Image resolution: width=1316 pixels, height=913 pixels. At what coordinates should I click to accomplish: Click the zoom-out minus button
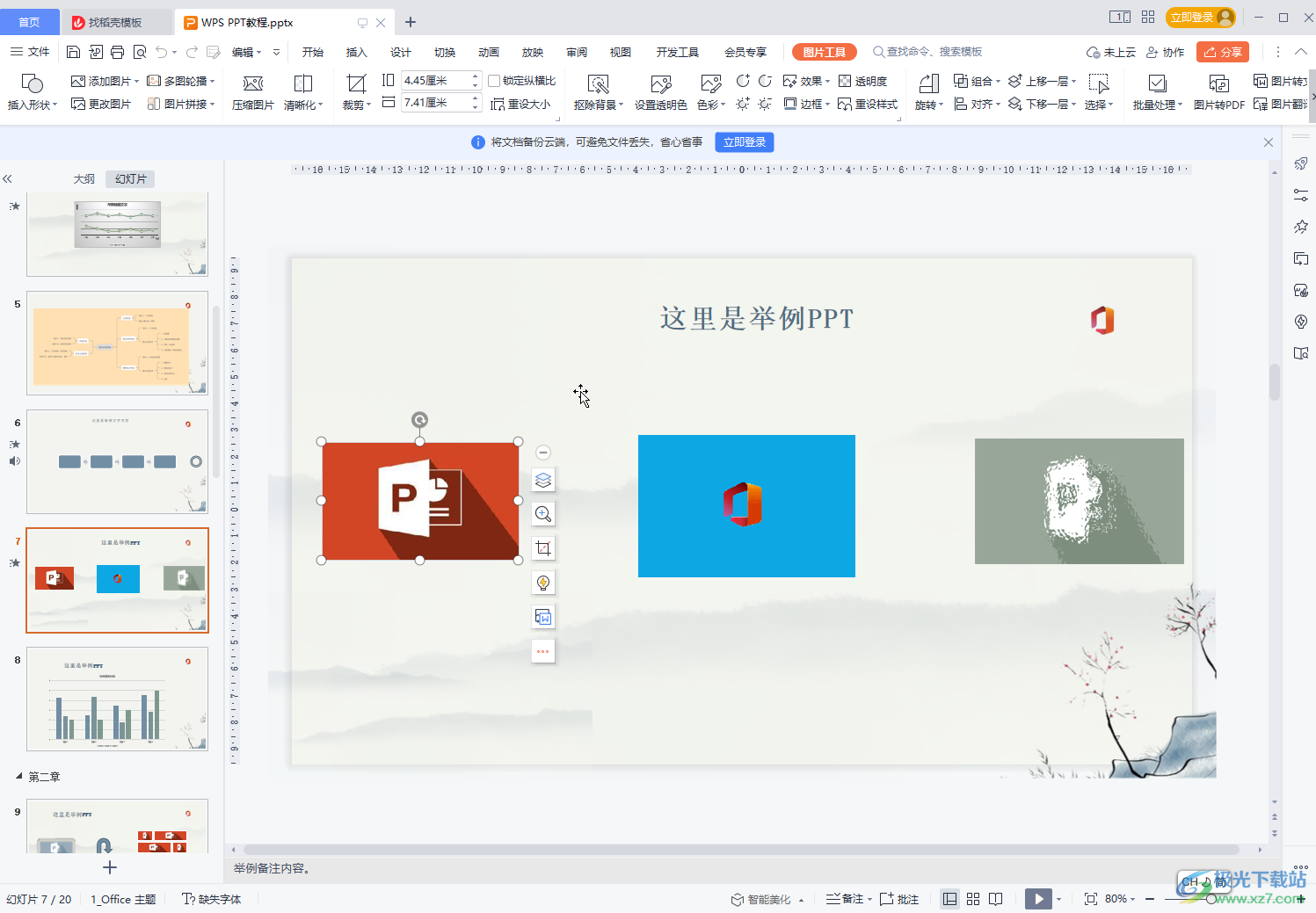(x=1150, y=899)
